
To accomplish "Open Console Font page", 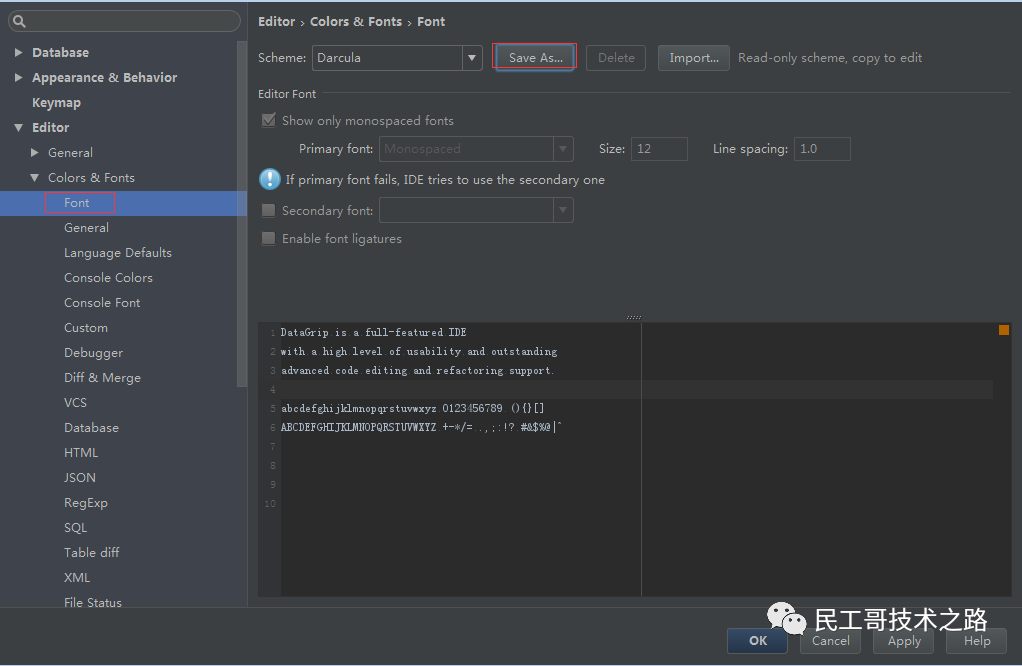I will [102, 302].
